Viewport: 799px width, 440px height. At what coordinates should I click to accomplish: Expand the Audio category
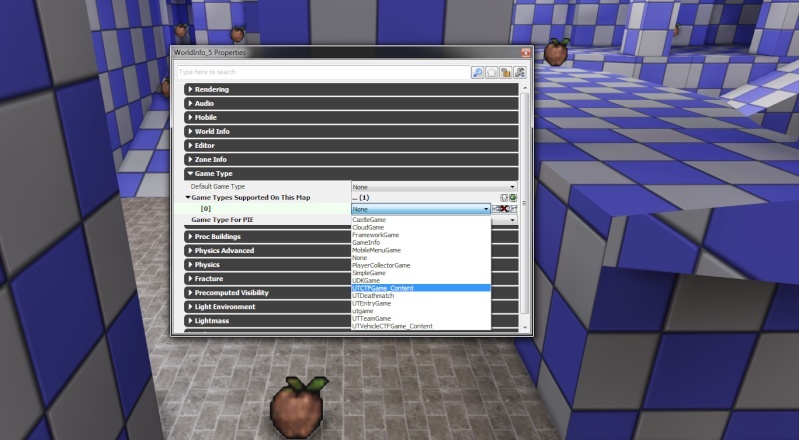point(351,103)
